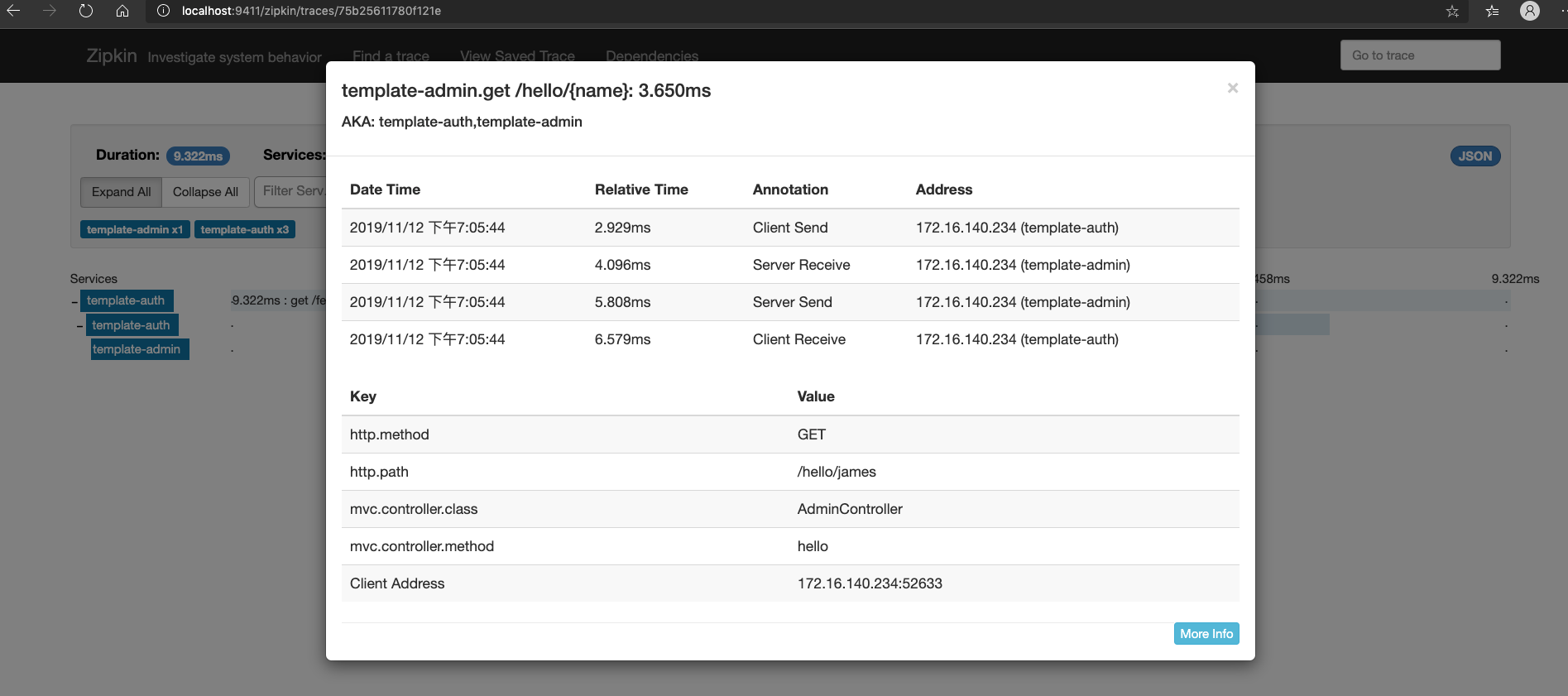Focus the Go to trace field

click(x=1420, y=55)
